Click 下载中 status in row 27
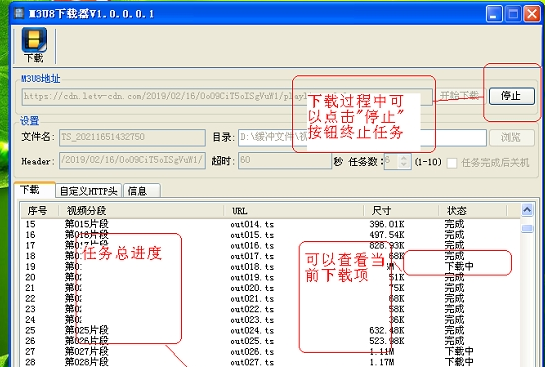545x367 pixels. [x=459, y=352]
